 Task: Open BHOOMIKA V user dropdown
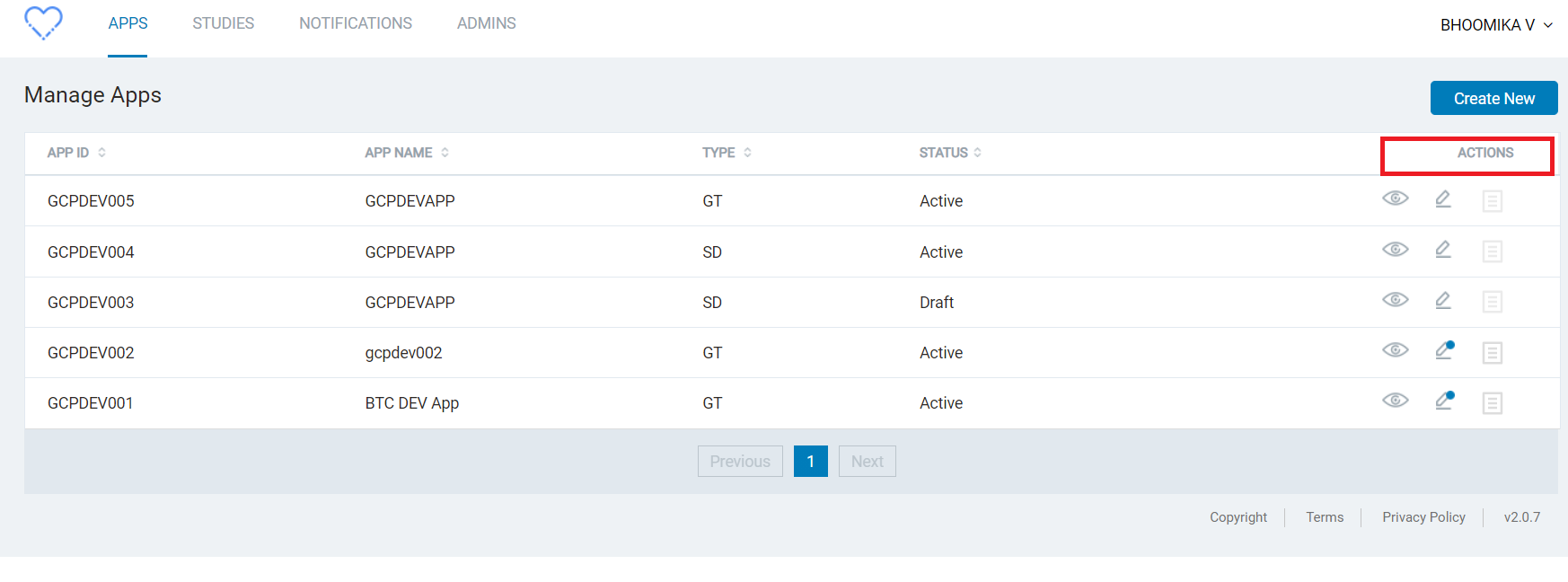pos(1496,25)
